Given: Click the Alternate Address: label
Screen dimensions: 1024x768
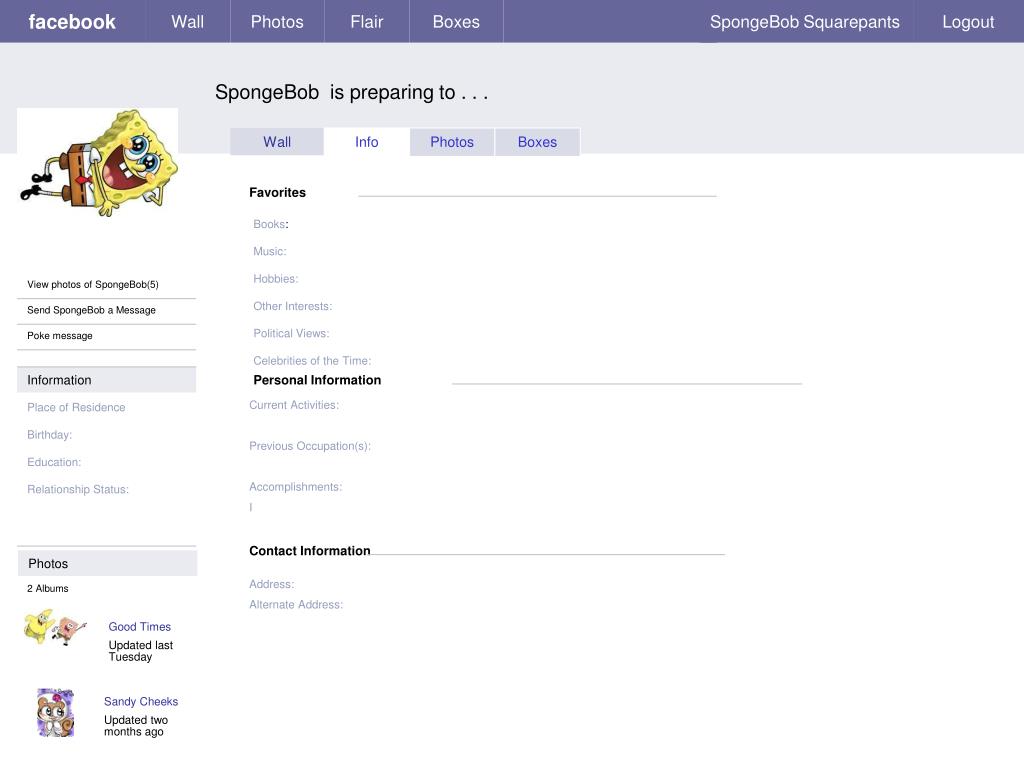Looking at the screenshot, I should 296,605.
